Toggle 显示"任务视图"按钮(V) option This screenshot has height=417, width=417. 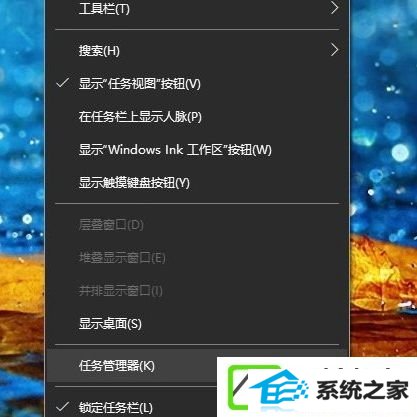click(x=197, y=83)
